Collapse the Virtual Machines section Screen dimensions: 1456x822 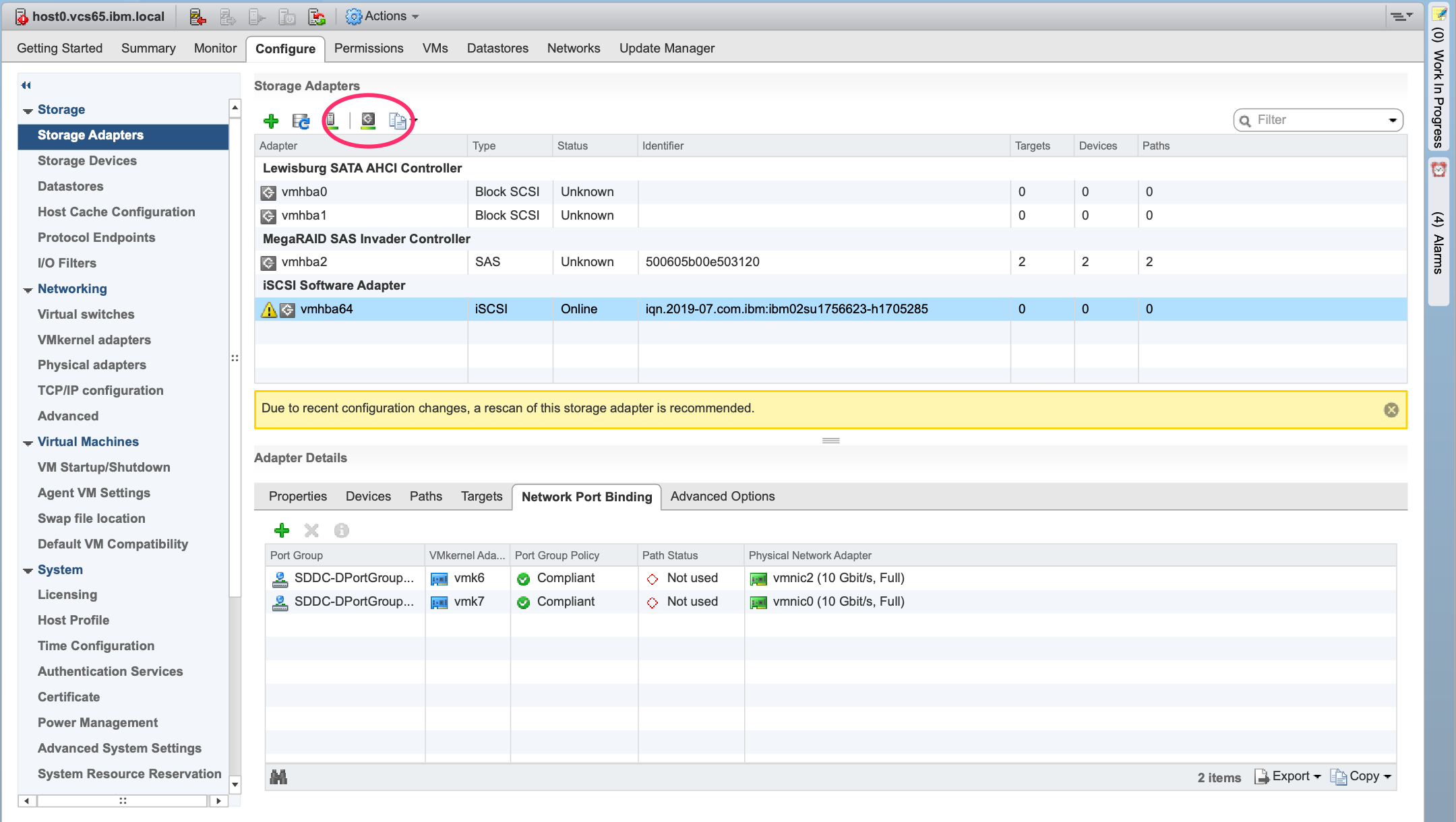pos(28,443)
